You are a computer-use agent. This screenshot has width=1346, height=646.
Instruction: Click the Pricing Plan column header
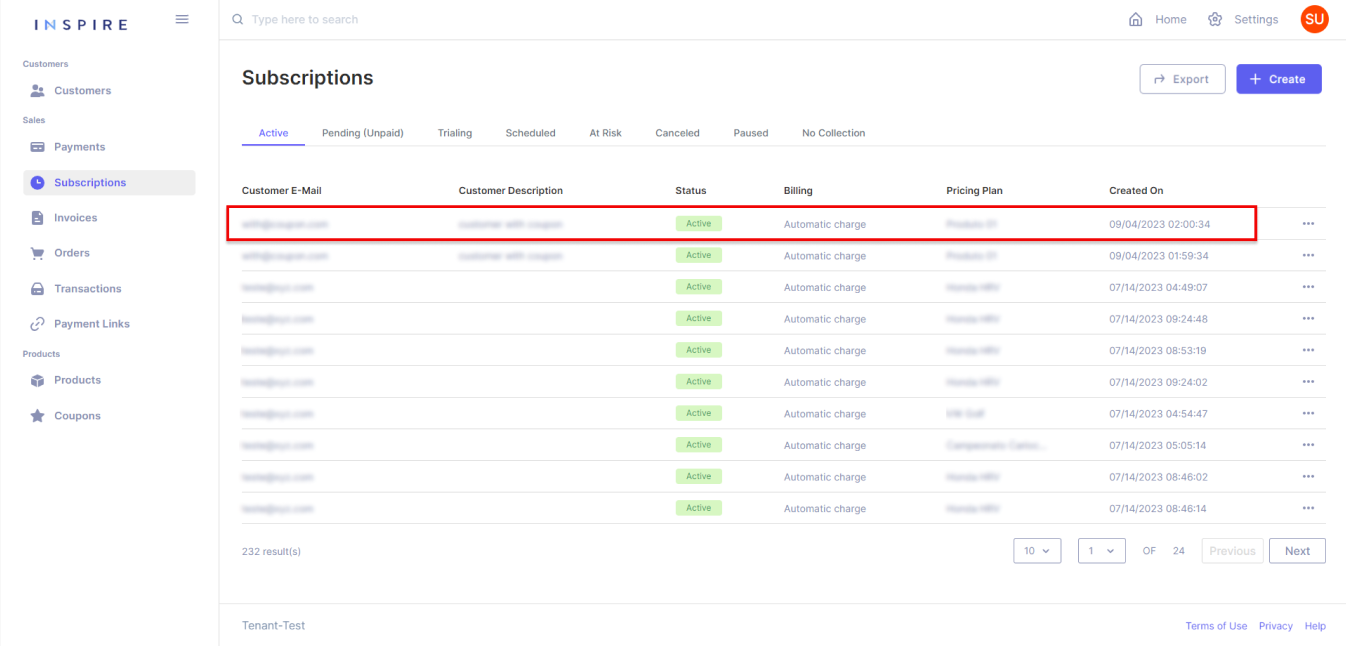[x=974, y=191]
